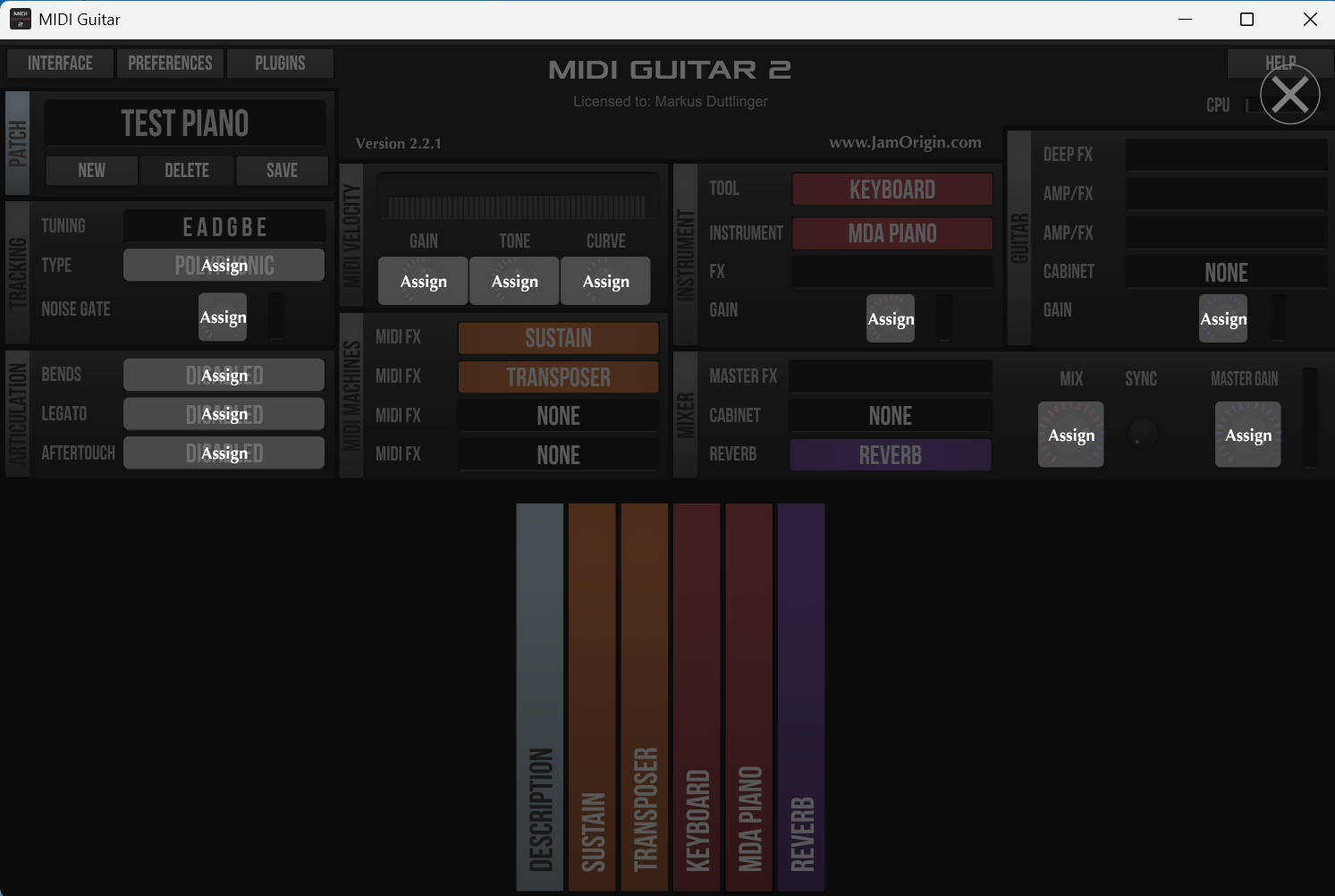The height and width of the screenshot is (896, 1335).
Task: Select the REVERB vertical tab
Action: [x=801, y=697]
